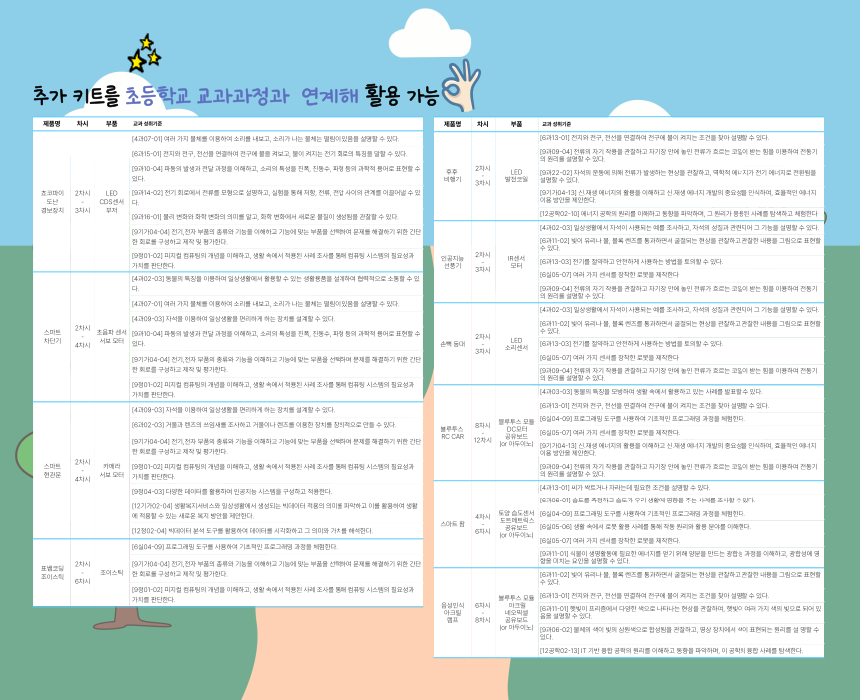Click the '[12공학02-10]' achievement standard line
860x700 pixels.
[678, 213]
